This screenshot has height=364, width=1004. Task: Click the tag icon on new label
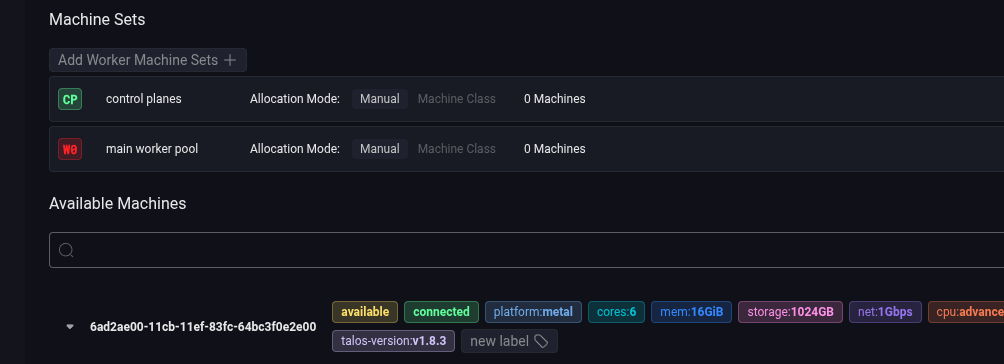coord(541,342)
